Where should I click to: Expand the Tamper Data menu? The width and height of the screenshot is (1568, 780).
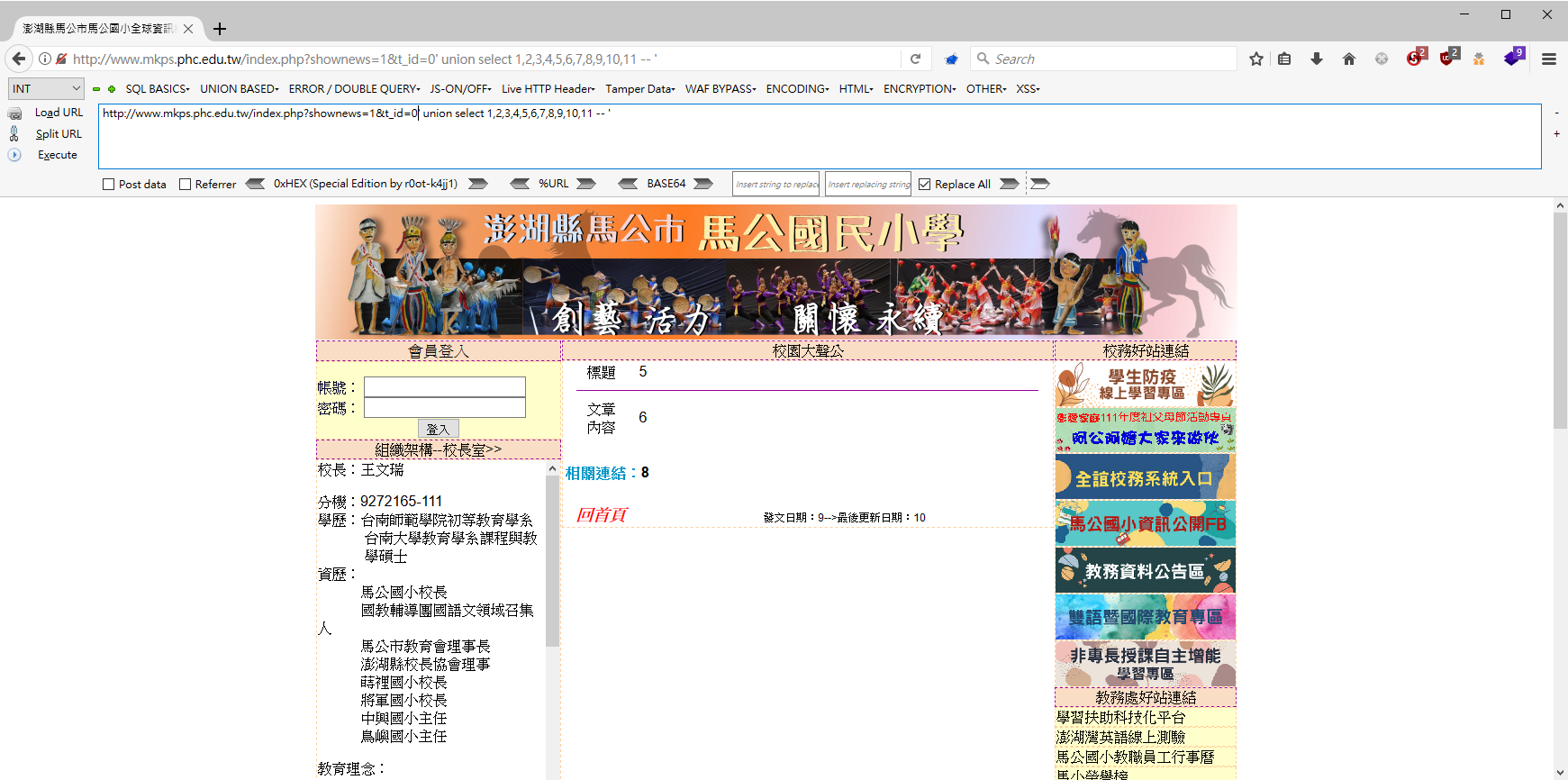click(640, 89)
